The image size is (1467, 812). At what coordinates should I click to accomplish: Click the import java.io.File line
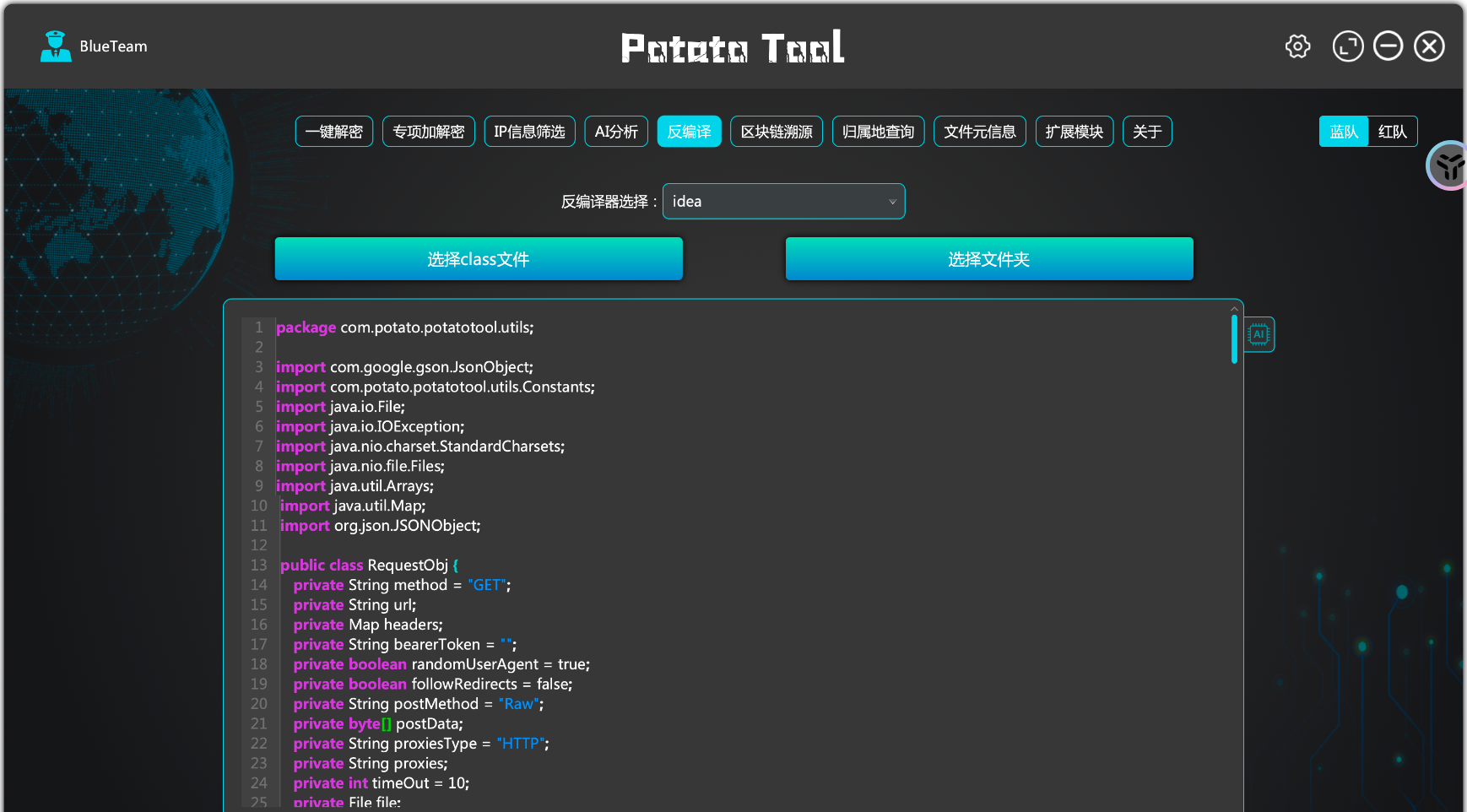340,407
